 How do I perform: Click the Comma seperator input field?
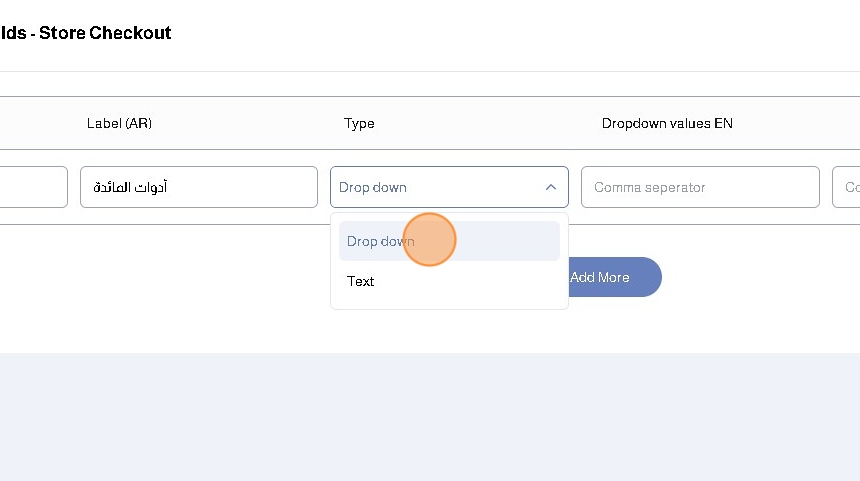[699, 187]
